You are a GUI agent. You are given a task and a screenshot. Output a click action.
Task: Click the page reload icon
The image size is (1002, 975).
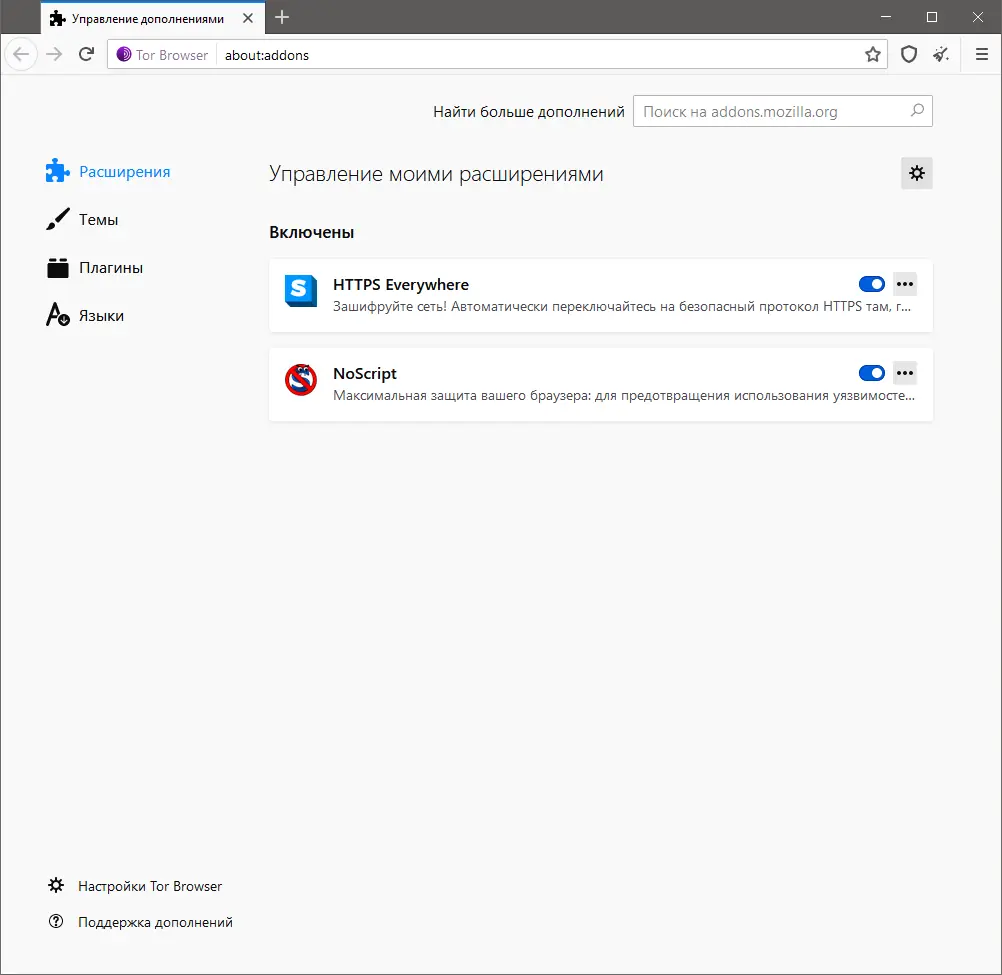point(86,54)
